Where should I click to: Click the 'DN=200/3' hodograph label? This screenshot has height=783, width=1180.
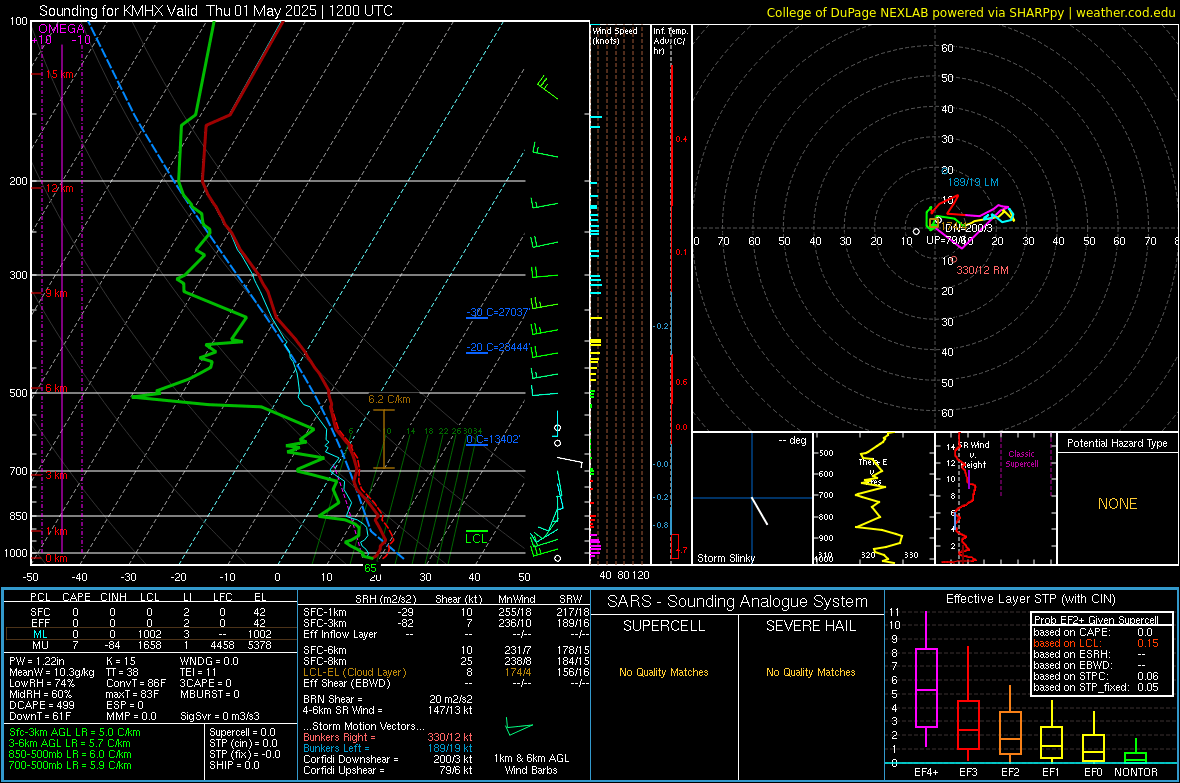pyautogui.click(x=968, y=227)
